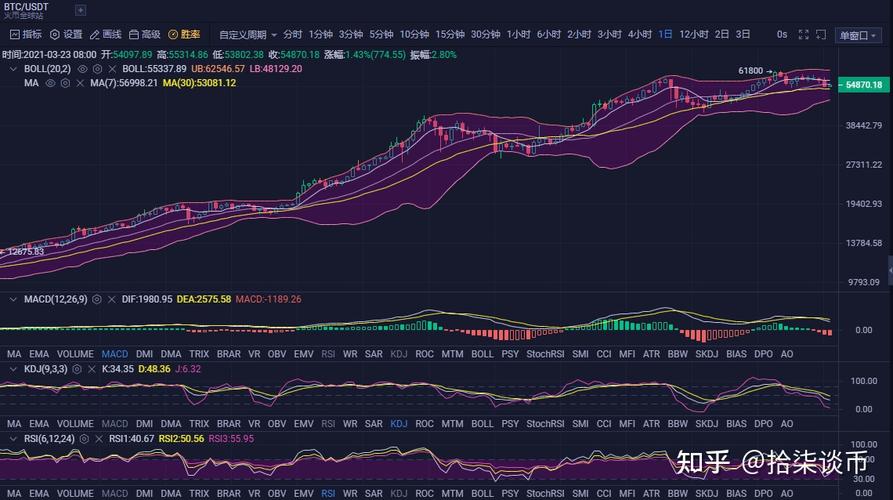
Task: Open RSI(6,12,24) settings gear
Action: [x=84, y=439]
